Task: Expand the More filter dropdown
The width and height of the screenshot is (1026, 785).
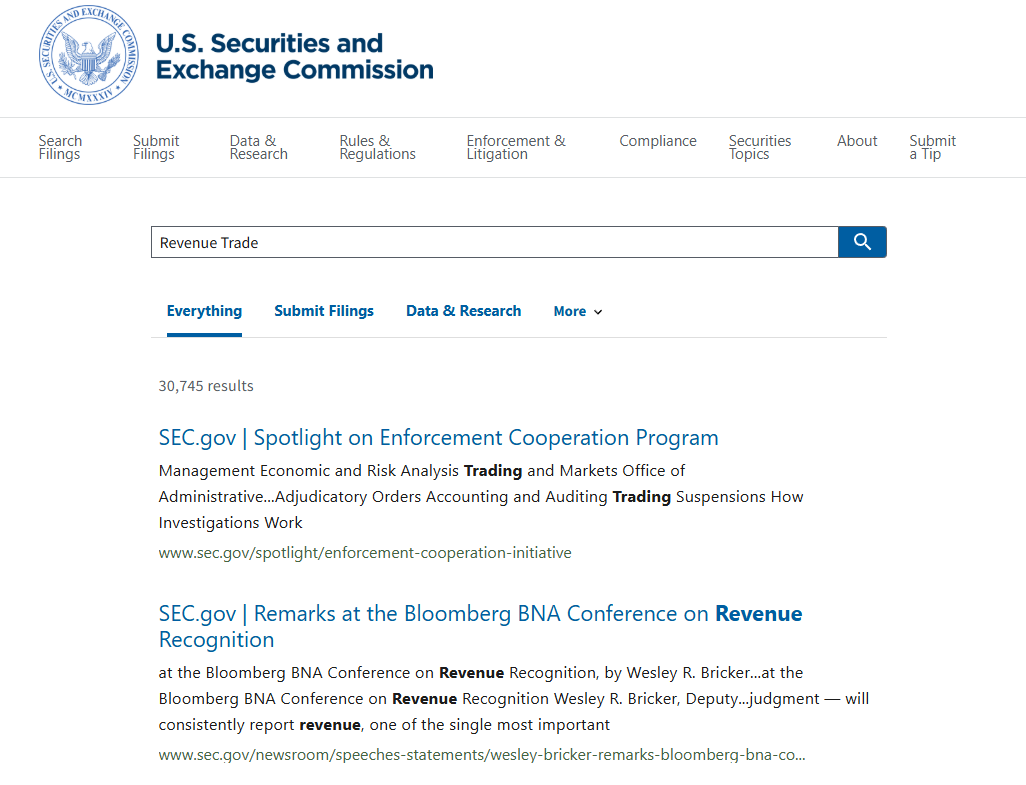Action: tap(578, 312)
